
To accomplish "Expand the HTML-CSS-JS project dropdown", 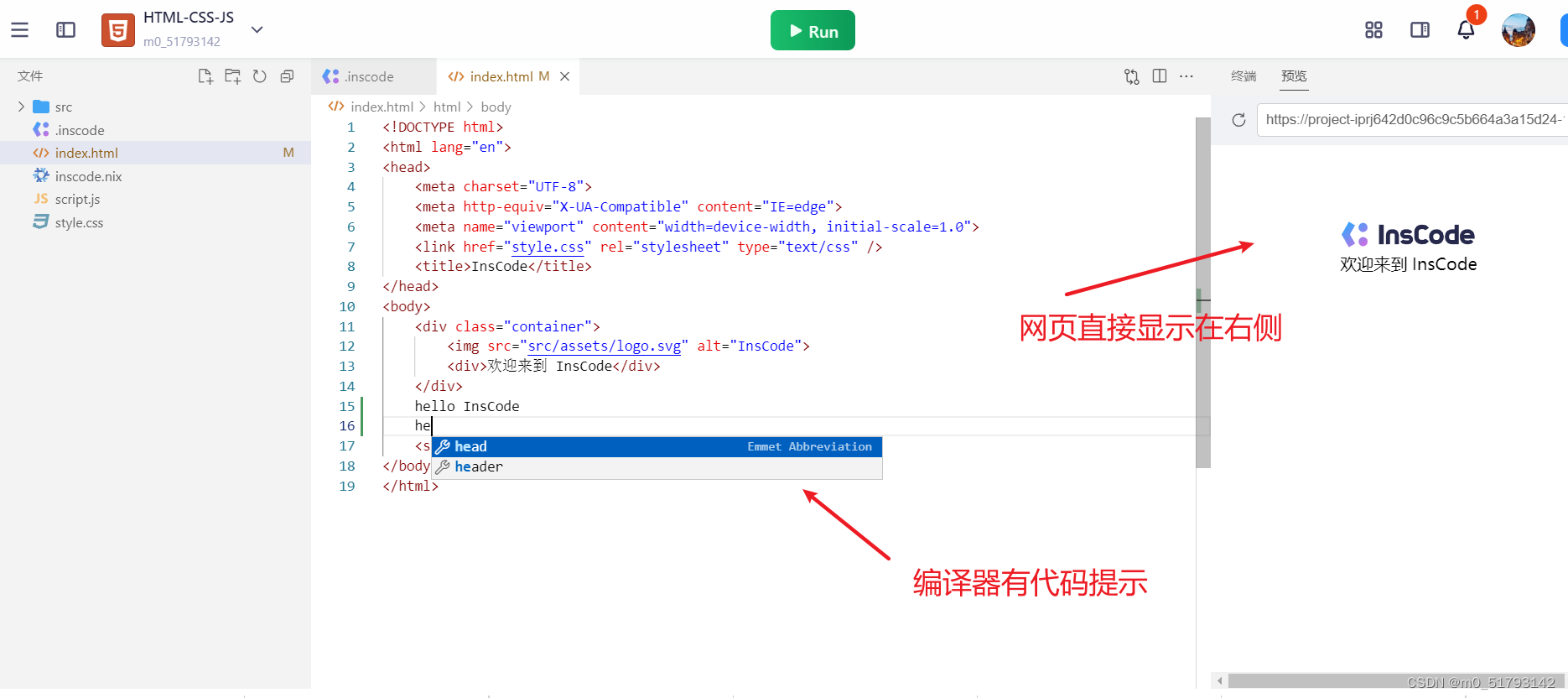I will tap(257, 29).
